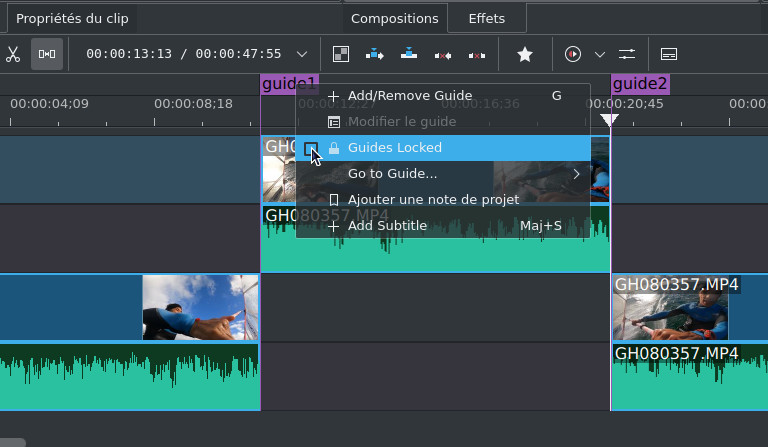The width and height of the screenshot is (768, 447).
Task: Click the mix clips checkerboard icon
Action: click(x=341, y=54)
